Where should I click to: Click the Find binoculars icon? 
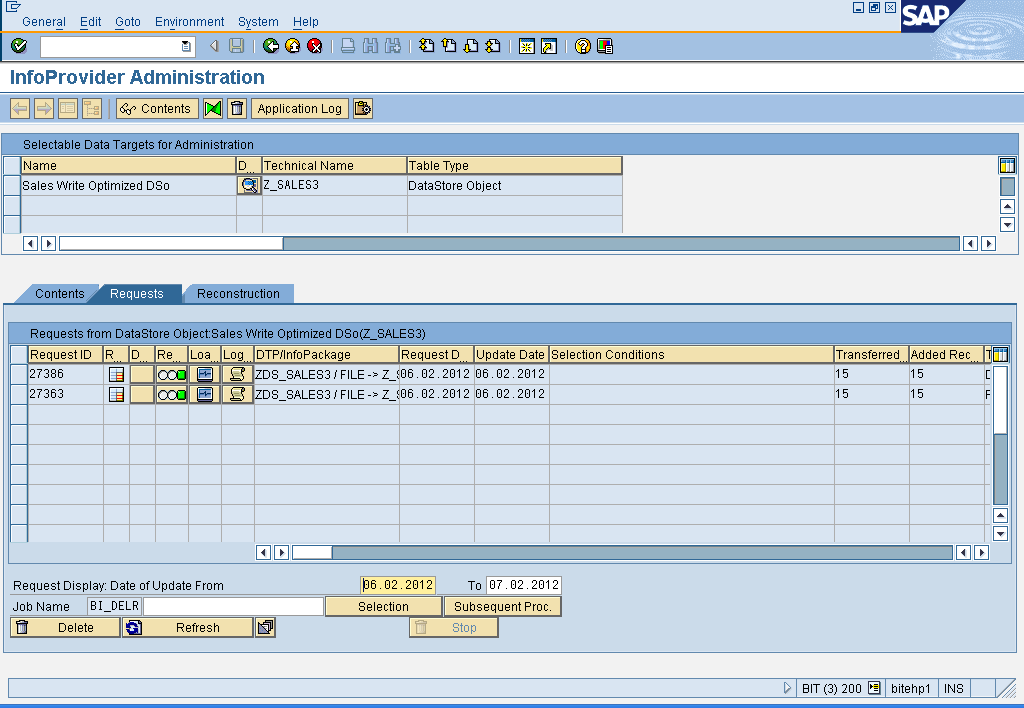click(370, 46)
